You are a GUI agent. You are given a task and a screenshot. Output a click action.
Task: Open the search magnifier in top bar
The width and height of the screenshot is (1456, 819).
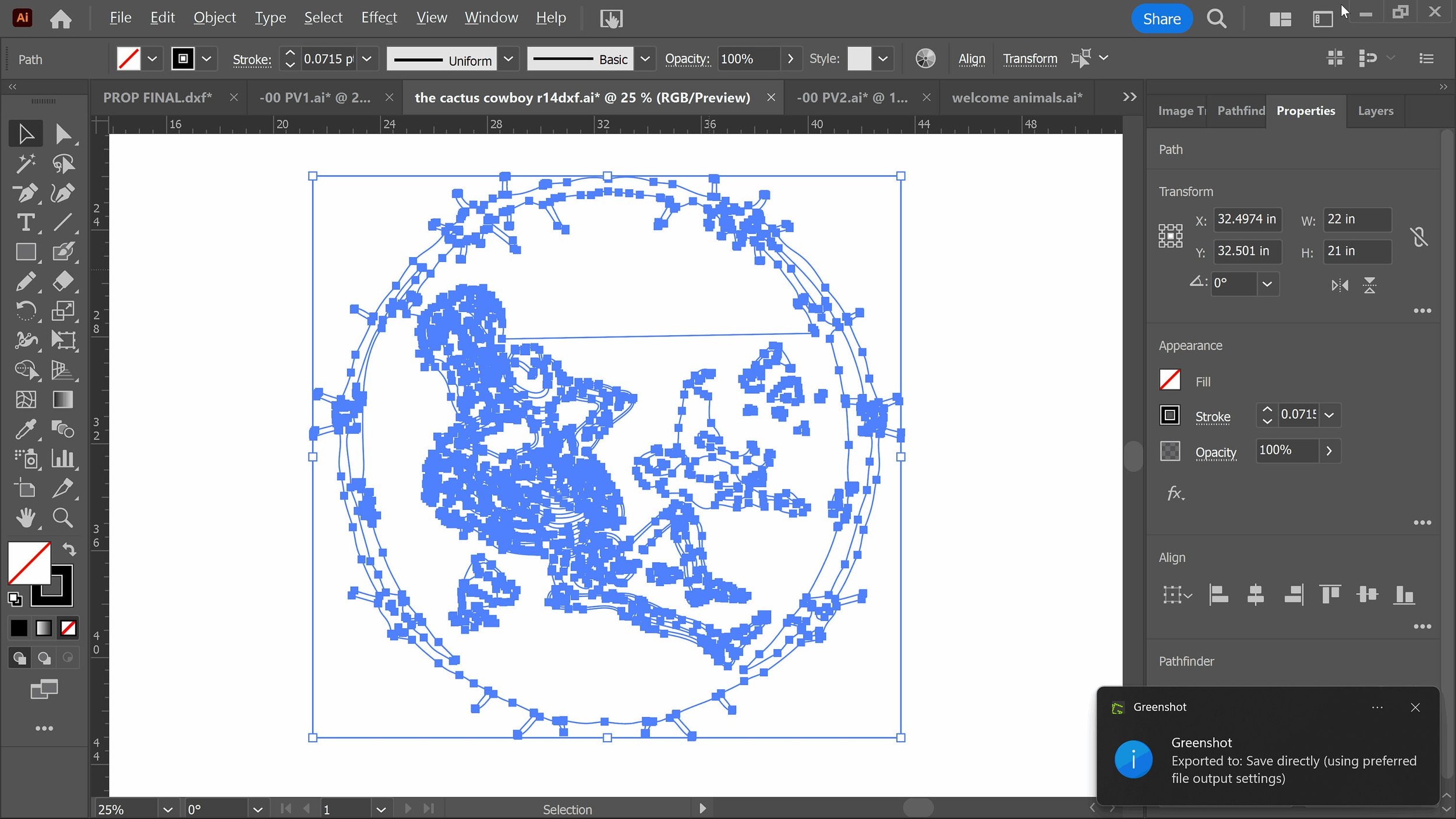point(1216,19)
